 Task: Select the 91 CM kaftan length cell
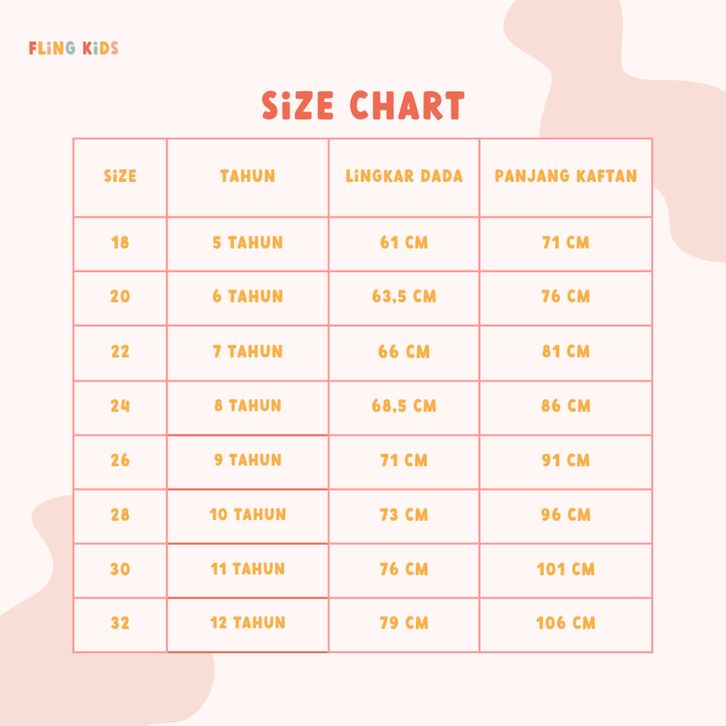pos(566,460)
